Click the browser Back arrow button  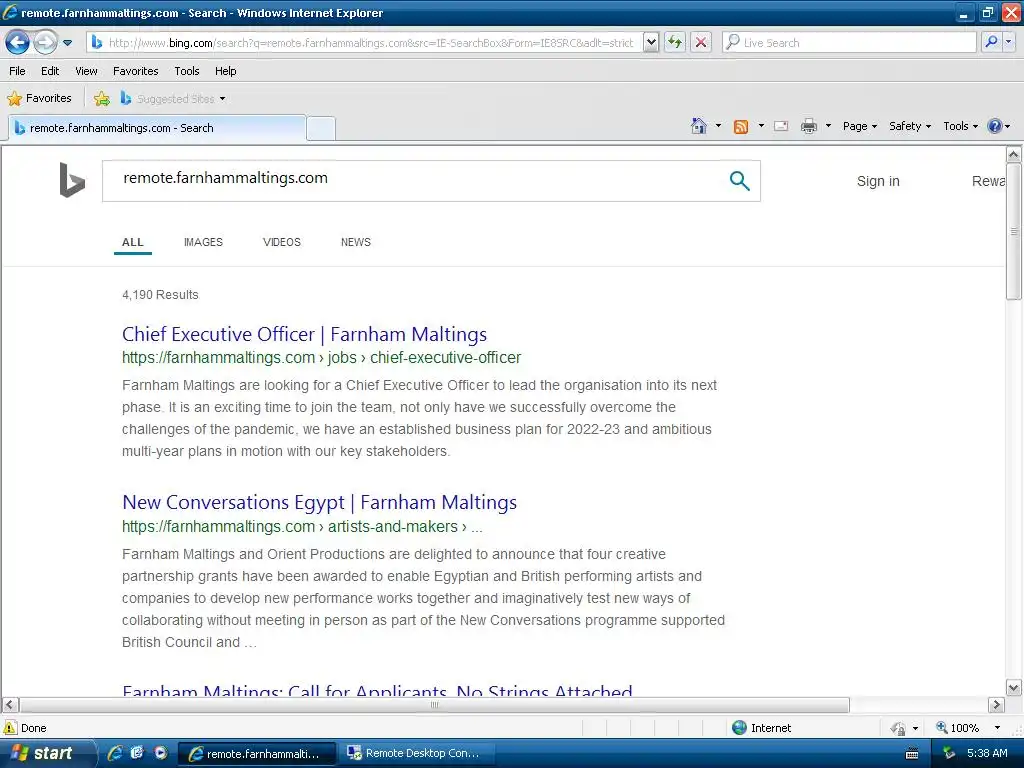17,42
